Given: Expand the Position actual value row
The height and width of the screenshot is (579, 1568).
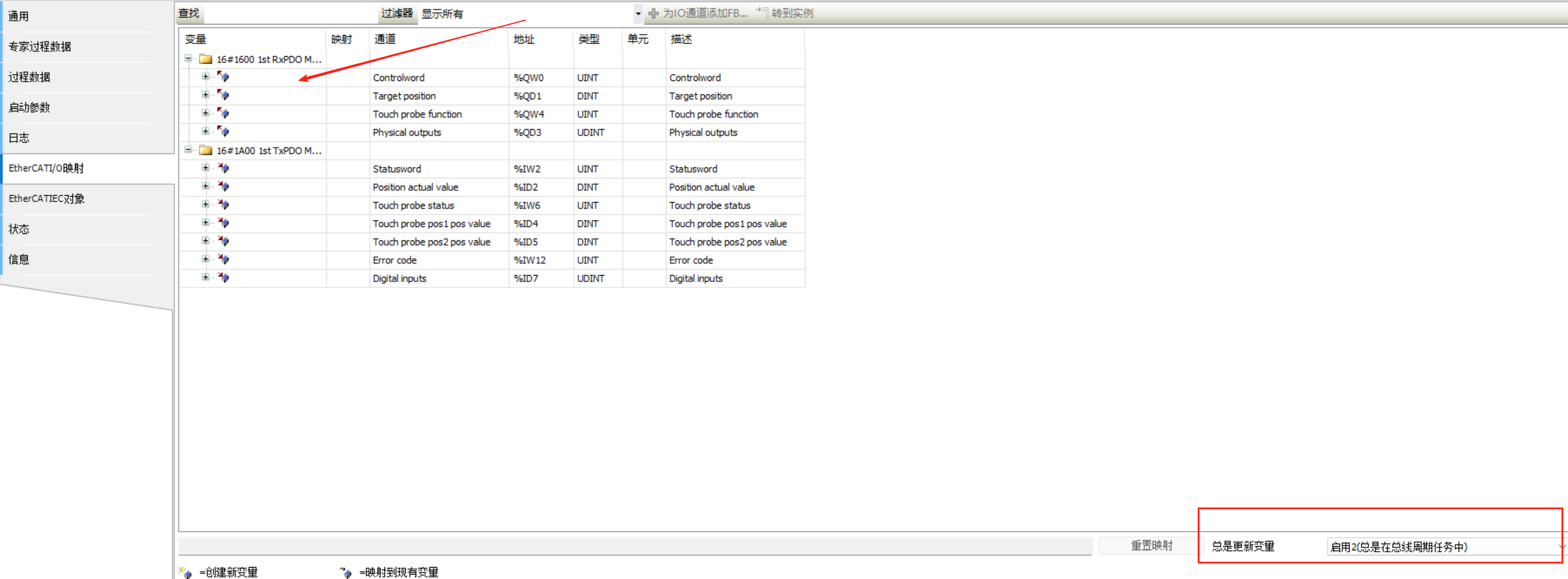Looking at the screenshot, I should [x=205, y=186].
